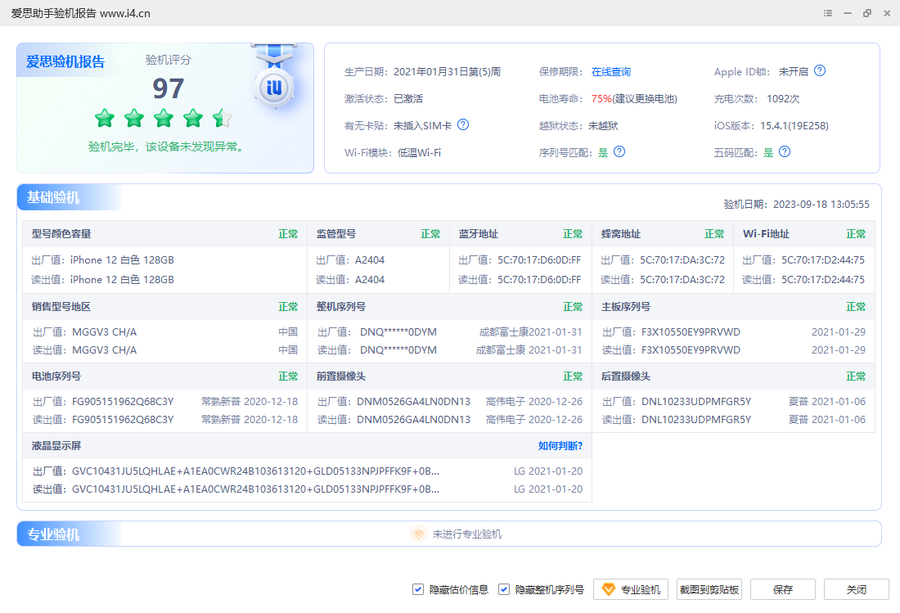Uncheck the 隐藏估价信息 checkbox
This screenshot has height=613, width=900.
(418, 589)
